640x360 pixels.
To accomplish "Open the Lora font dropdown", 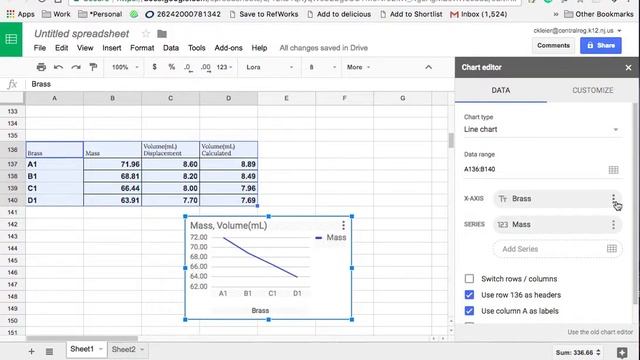I will click(x=269, y=67).
